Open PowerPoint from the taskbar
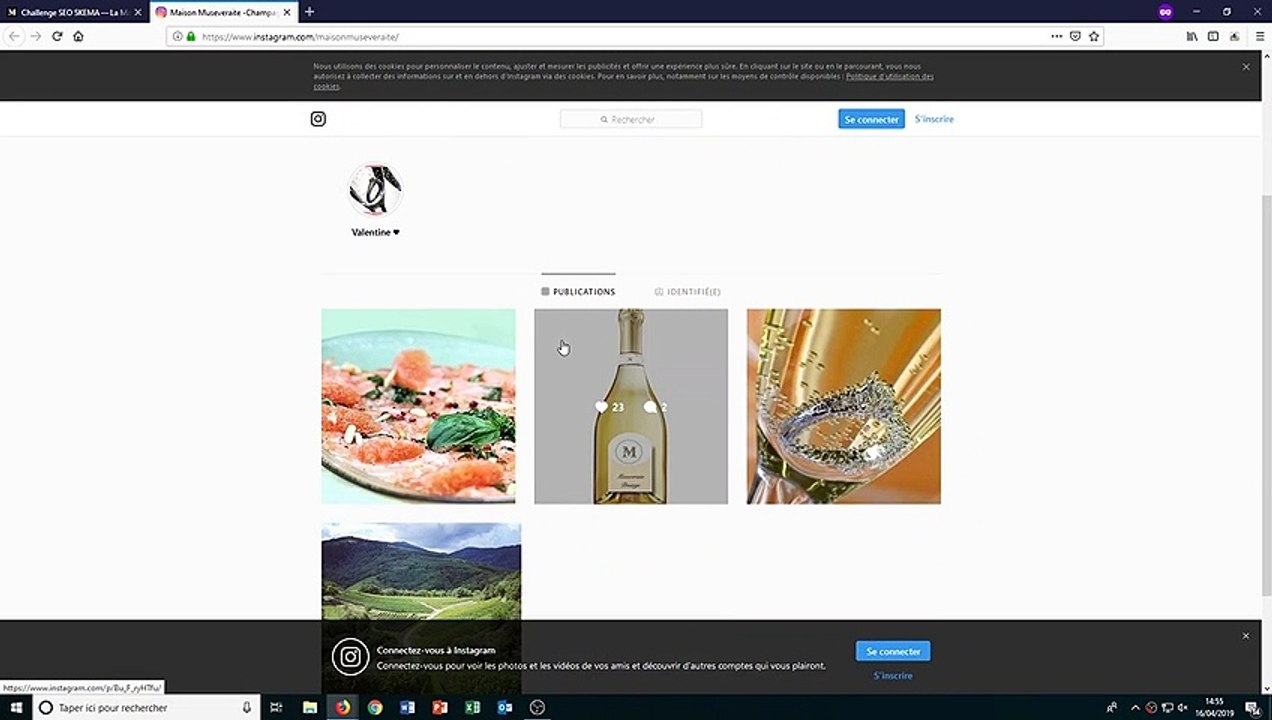The height and width of the screenshot is (720, 1272). 440,707
